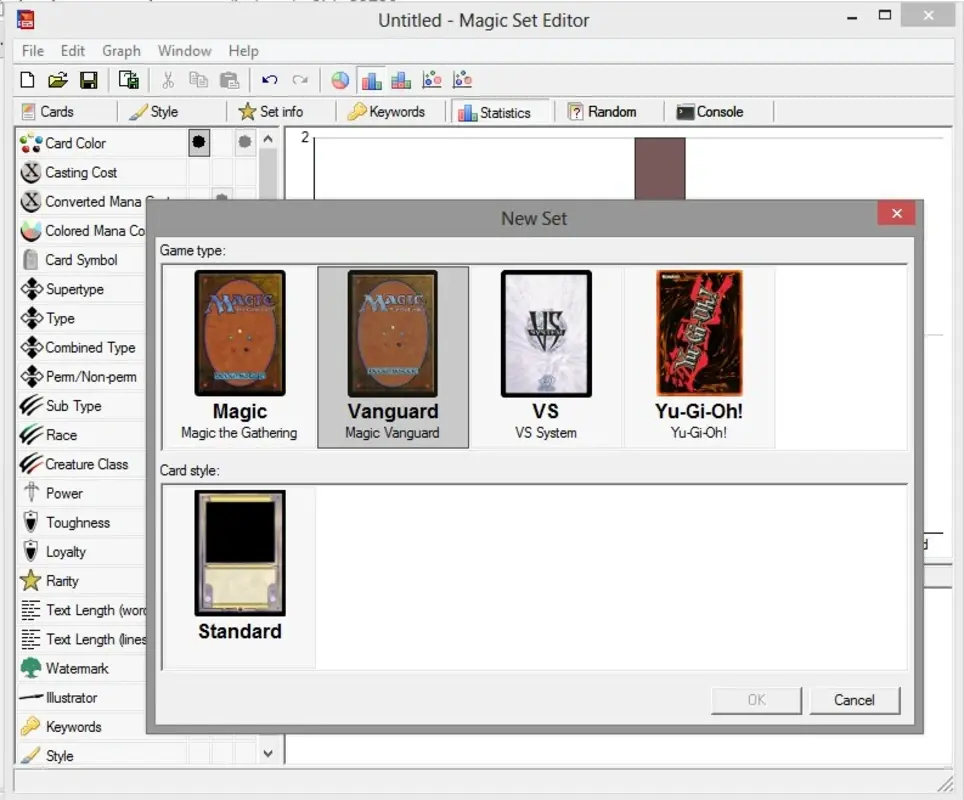Open an existing set file
This screenshot has height=800, width=964.
(58, 79)
